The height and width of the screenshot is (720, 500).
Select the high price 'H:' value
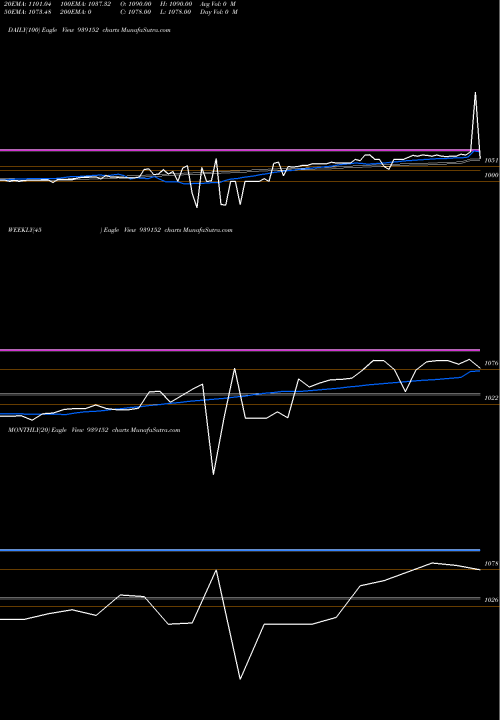(x=176, y=3)
